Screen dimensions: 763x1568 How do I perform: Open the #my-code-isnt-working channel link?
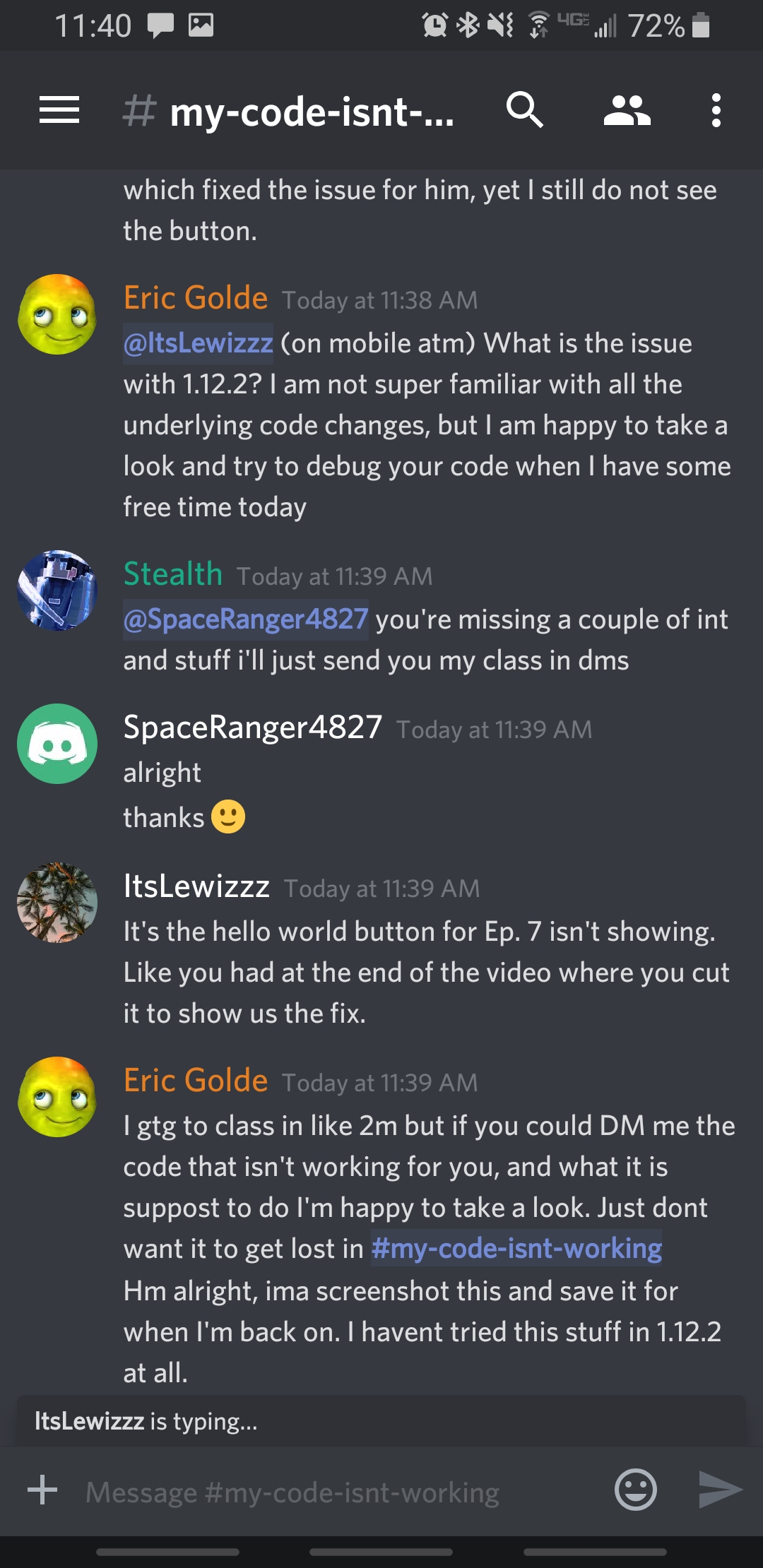[x=516, y=1249]
